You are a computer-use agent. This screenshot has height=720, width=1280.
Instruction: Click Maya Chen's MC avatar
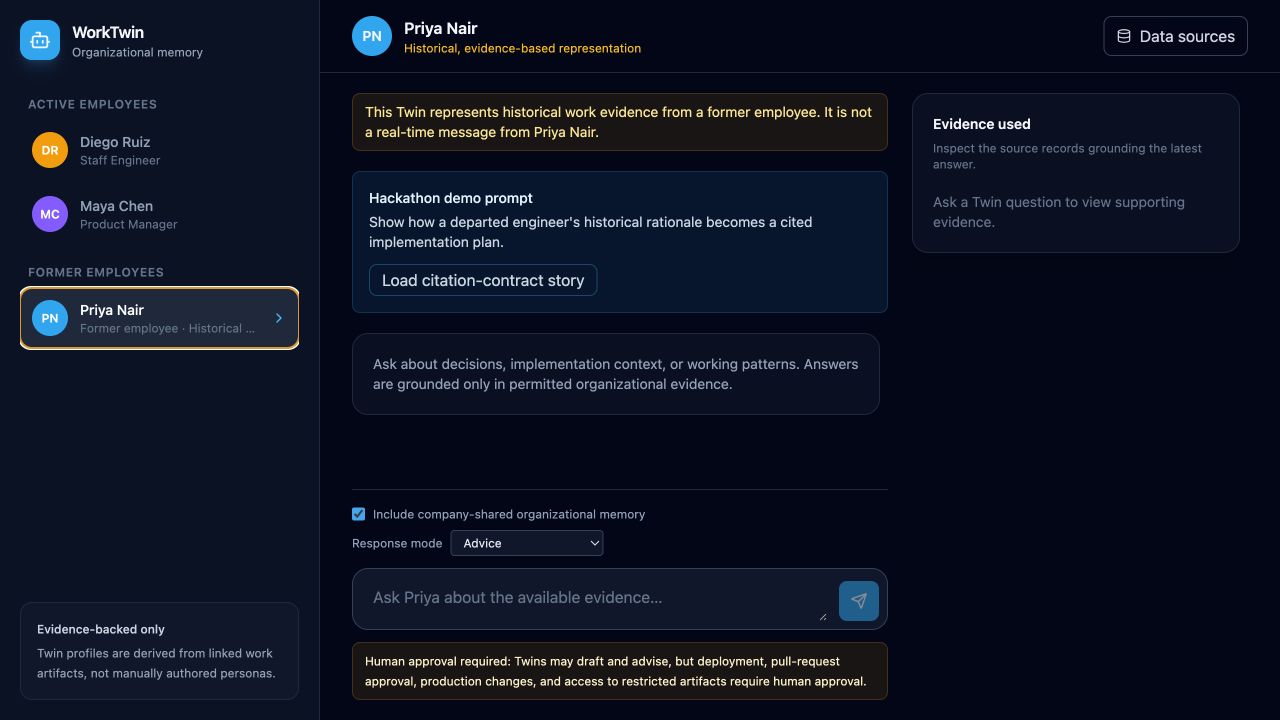click(x=50, y=214)
